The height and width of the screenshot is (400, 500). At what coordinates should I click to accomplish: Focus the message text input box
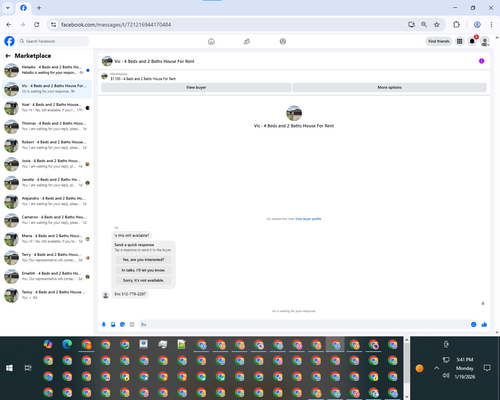tap(303, 324)
